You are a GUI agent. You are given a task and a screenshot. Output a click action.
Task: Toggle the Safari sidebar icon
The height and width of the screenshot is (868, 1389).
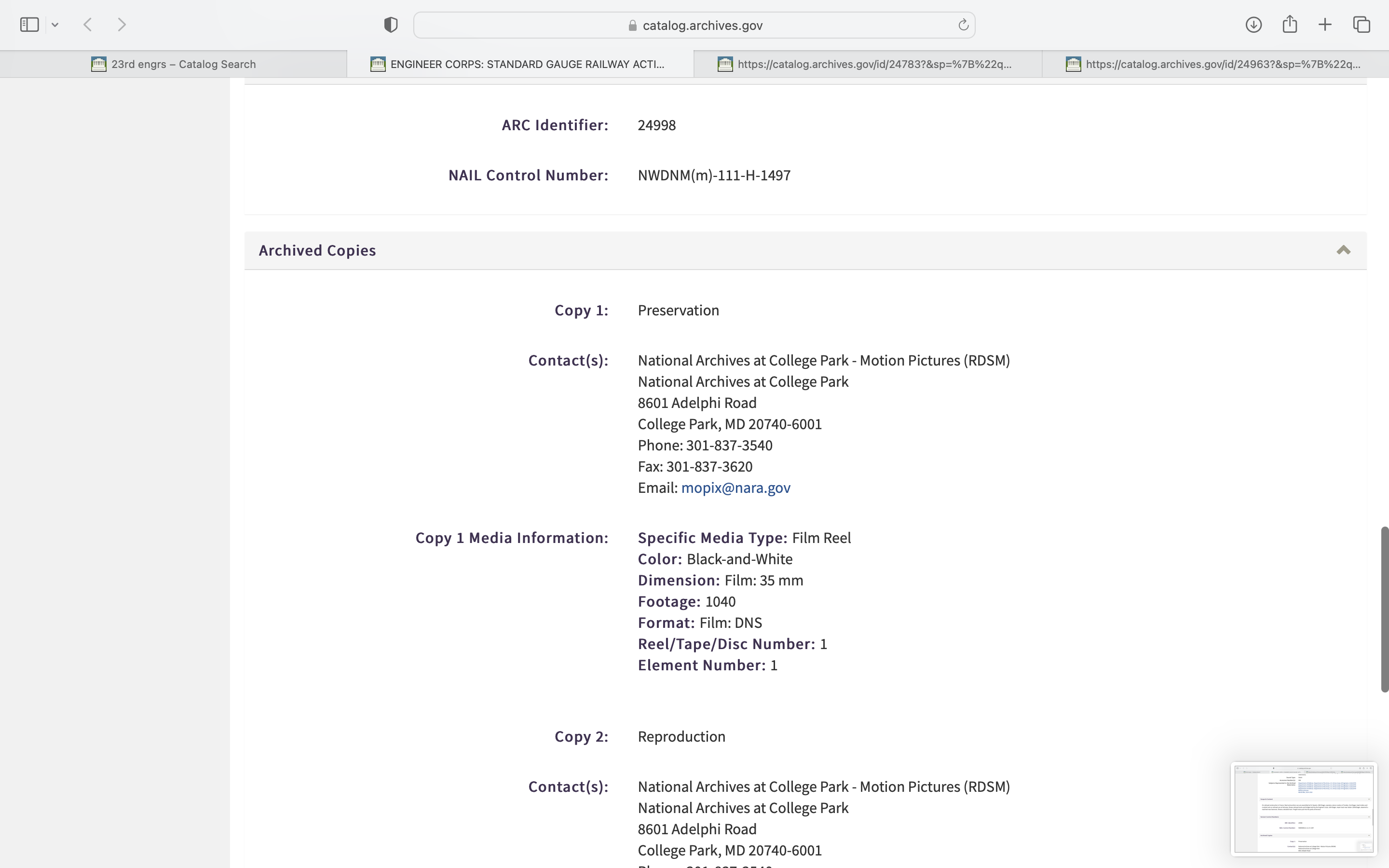click(29, 25)
